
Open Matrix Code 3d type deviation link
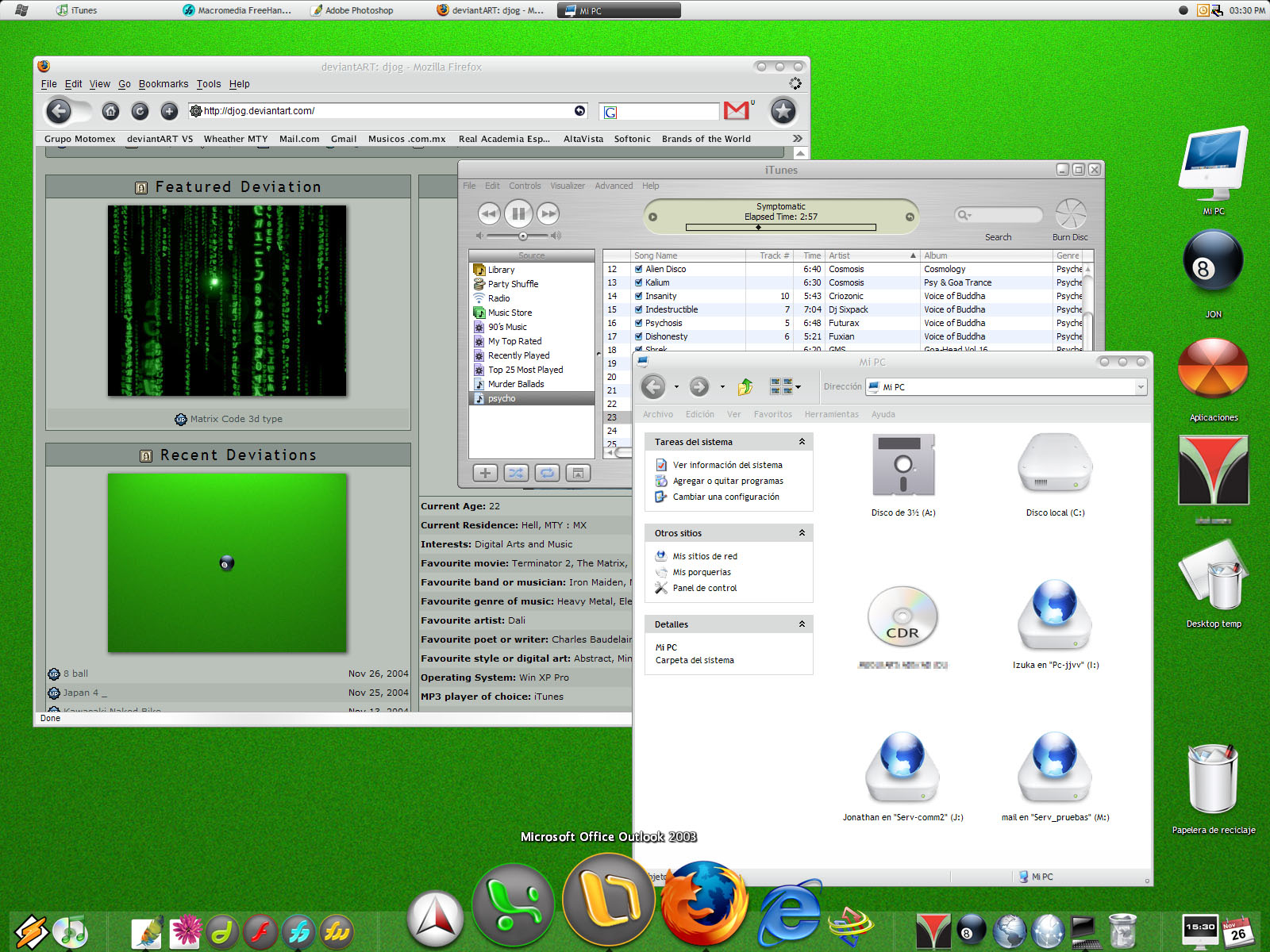(236, 419)
